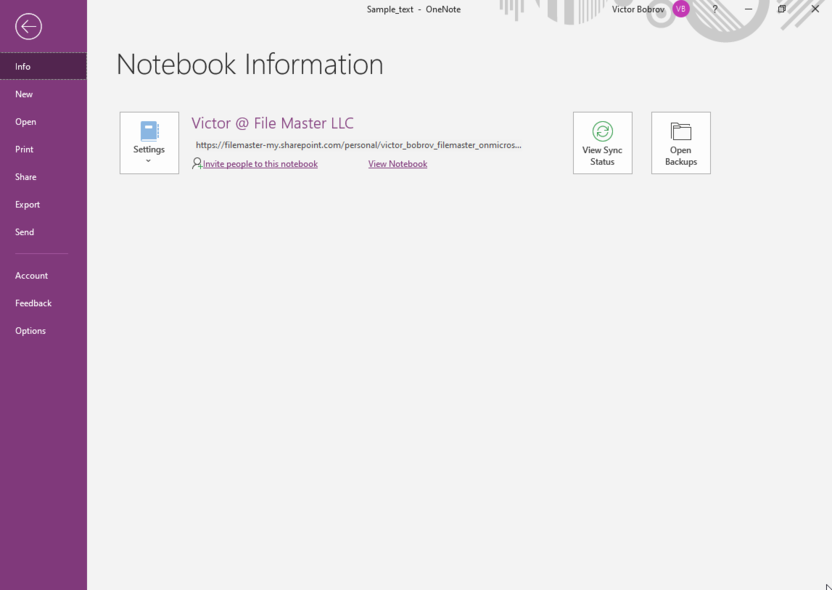Click the Victor Bobrov account name
The image size is (832, 590).
(638, 9)
